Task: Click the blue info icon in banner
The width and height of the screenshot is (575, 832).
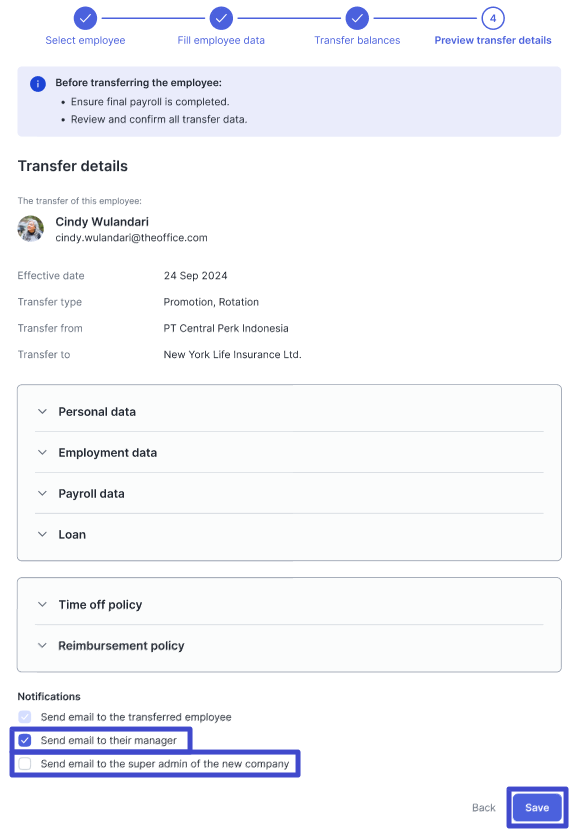Action: point(38,84)
